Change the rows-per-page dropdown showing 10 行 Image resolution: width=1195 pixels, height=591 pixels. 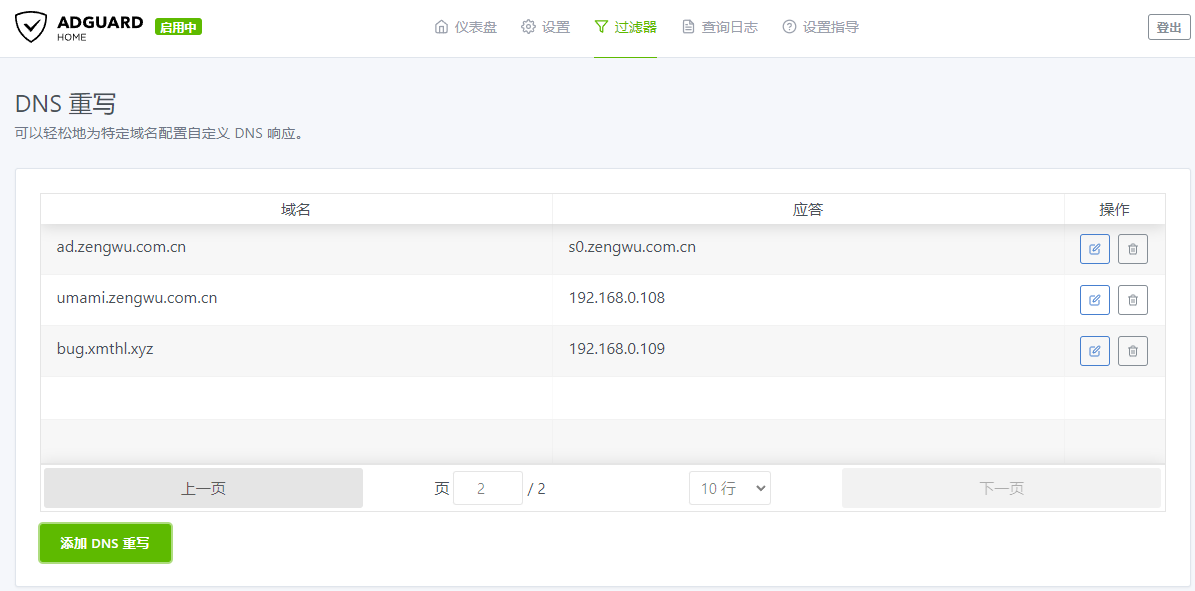(729, 488)
